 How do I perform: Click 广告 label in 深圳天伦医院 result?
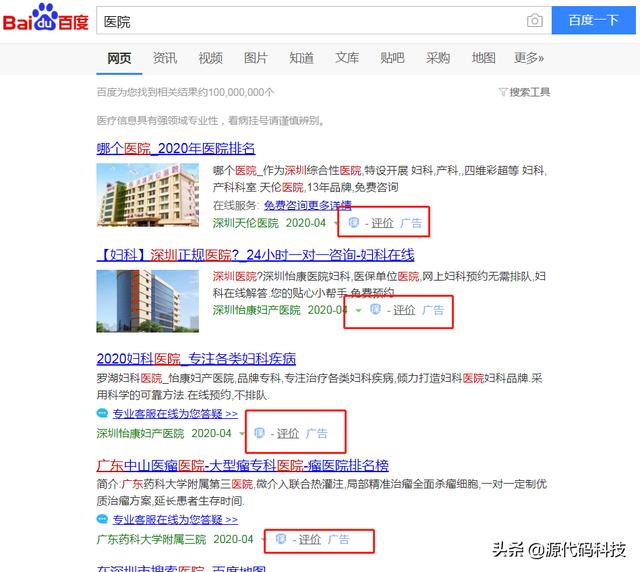click(411, 223)
